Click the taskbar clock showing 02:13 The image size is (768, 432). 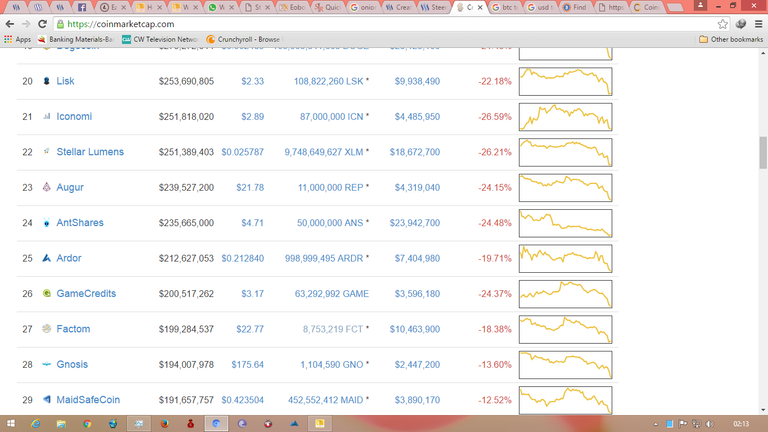(741, 424)
